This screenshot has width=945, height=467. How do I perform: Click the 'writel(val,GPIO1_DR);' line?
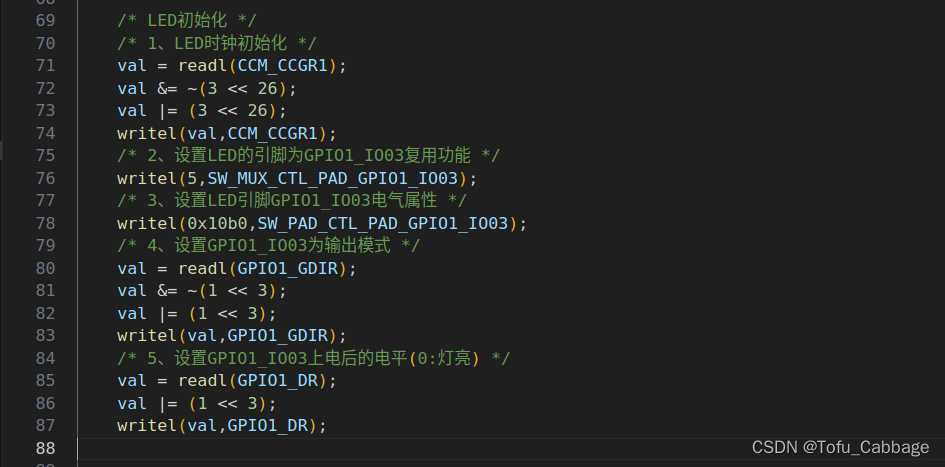222,426
